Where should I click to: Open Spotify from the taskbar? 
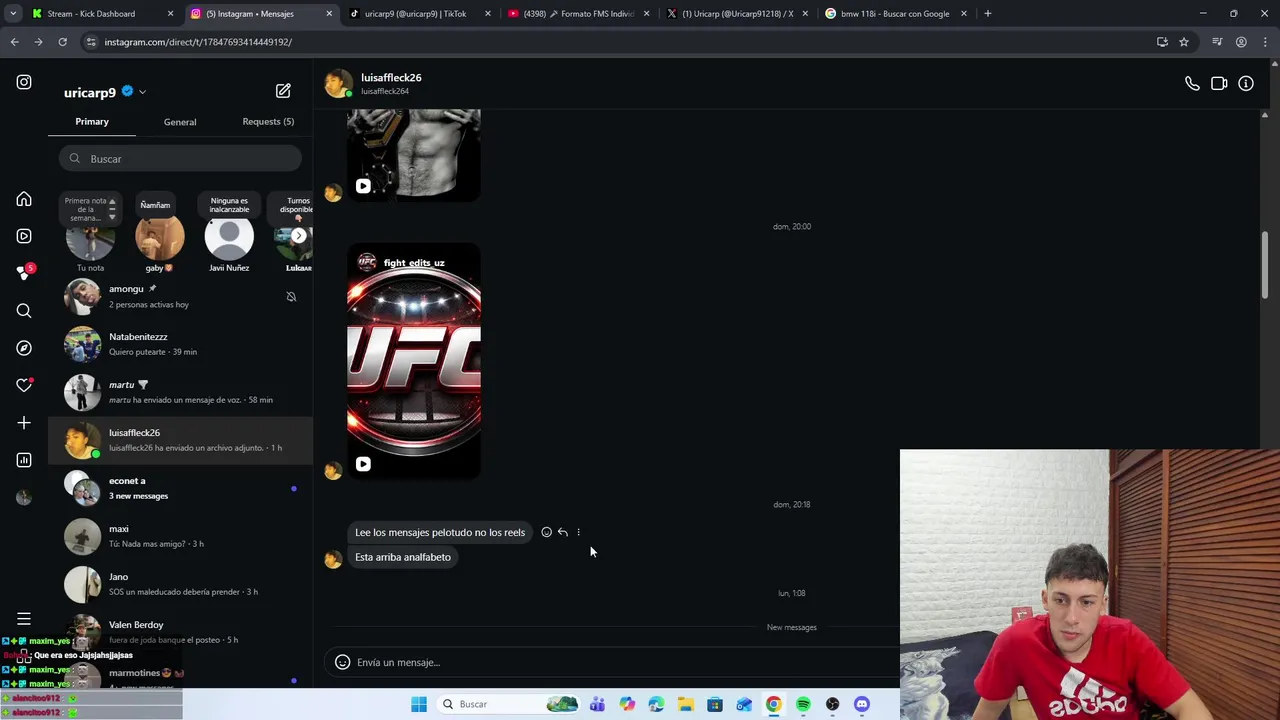pyautogui.click(x=803, y=704)
